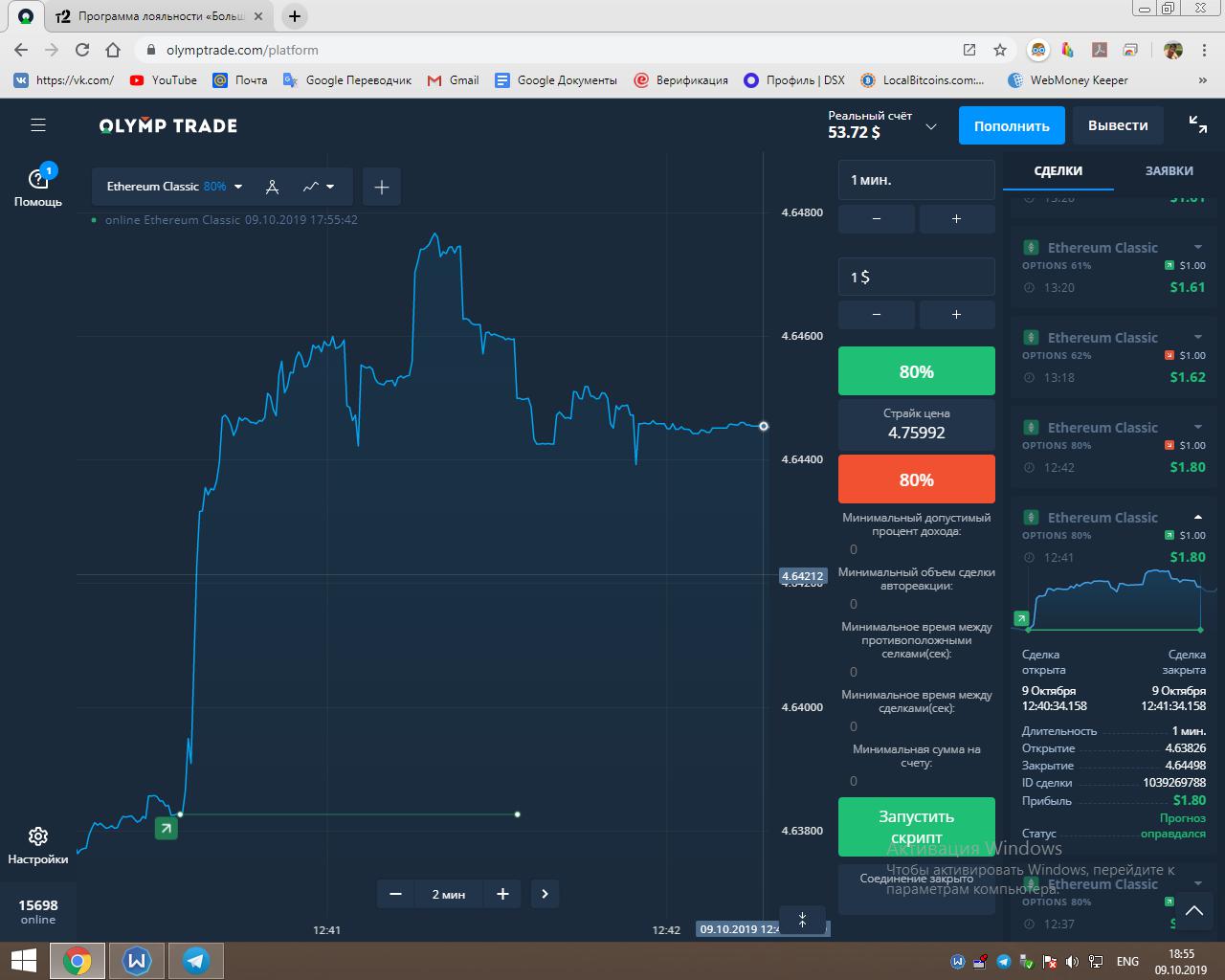Add a new asset with plus icon
The height and width of the screenshot is (980, 1225).
click(381, 187)
